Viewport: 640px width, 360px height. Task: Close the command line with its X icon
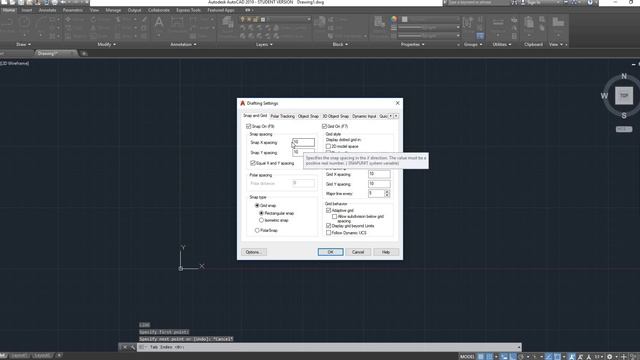124,347
